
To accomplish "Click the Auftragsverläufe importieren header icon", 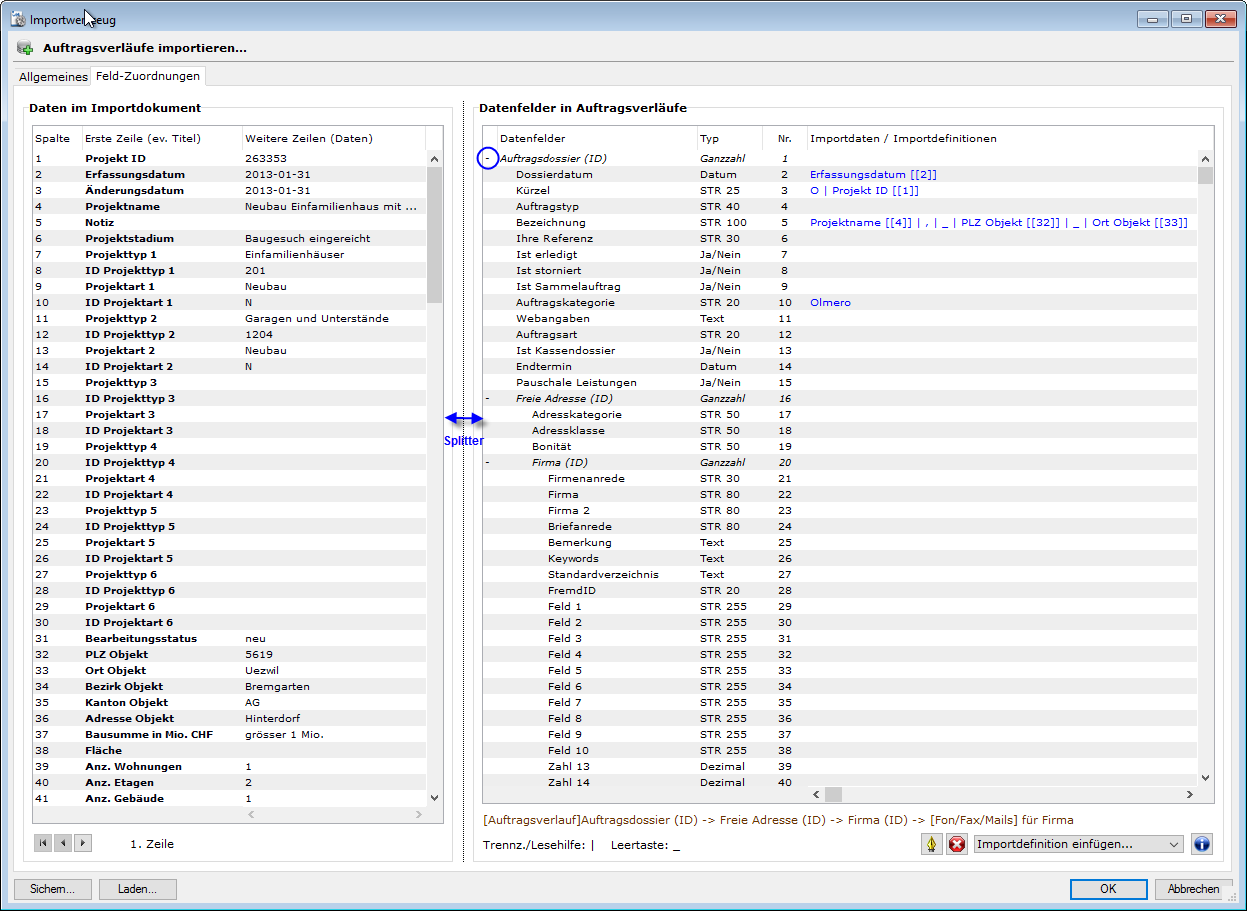I will click(25, 48).
